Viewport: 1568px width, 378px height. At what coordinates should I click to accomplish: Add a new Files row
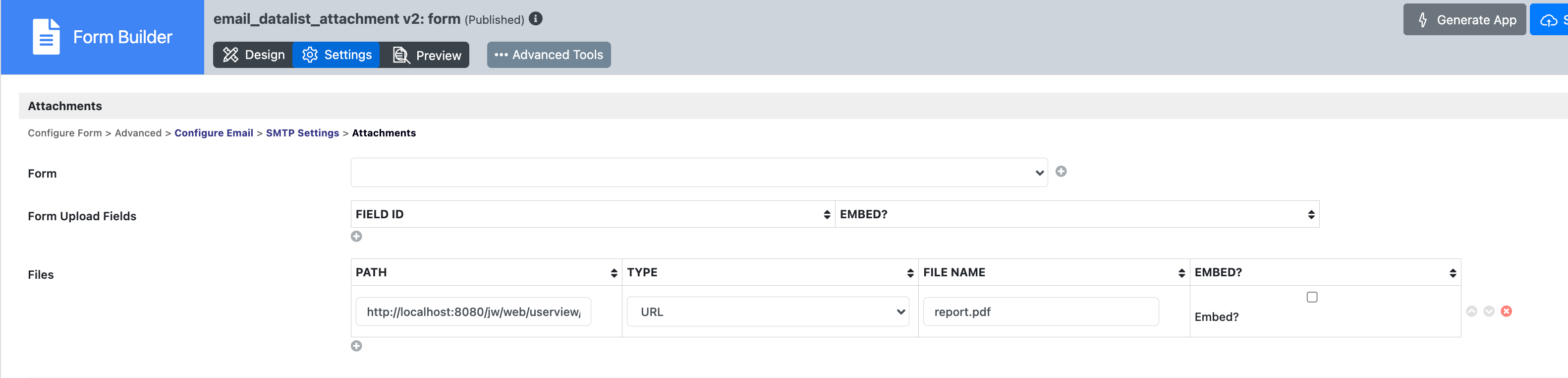[357, 346]
